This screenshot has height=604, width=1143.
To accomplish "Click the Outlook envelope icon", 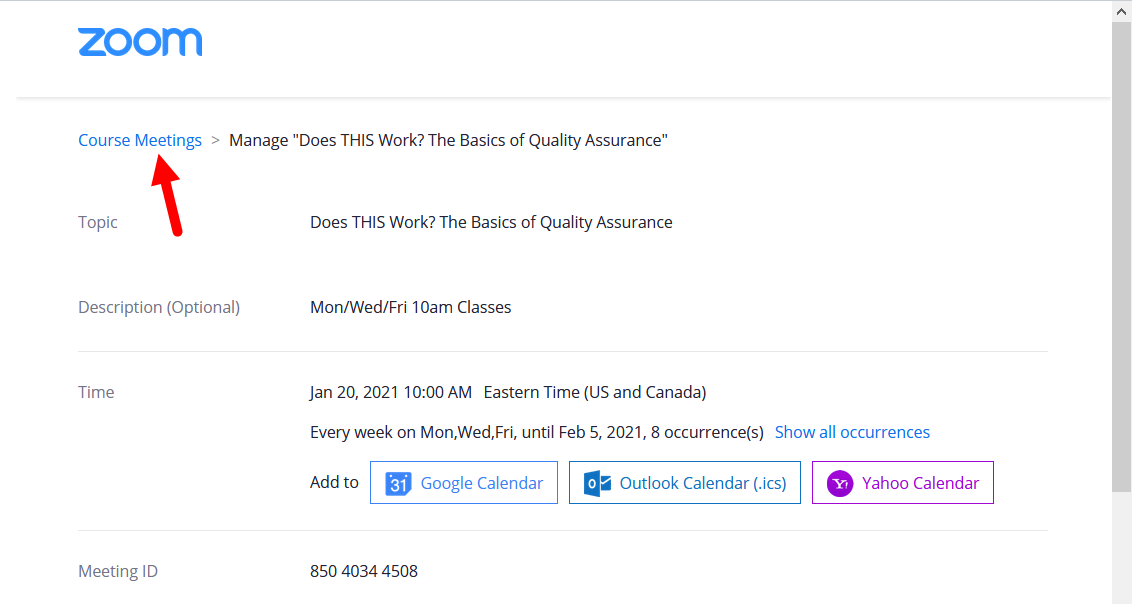I will pyautogui.click(x=597, y=483).
